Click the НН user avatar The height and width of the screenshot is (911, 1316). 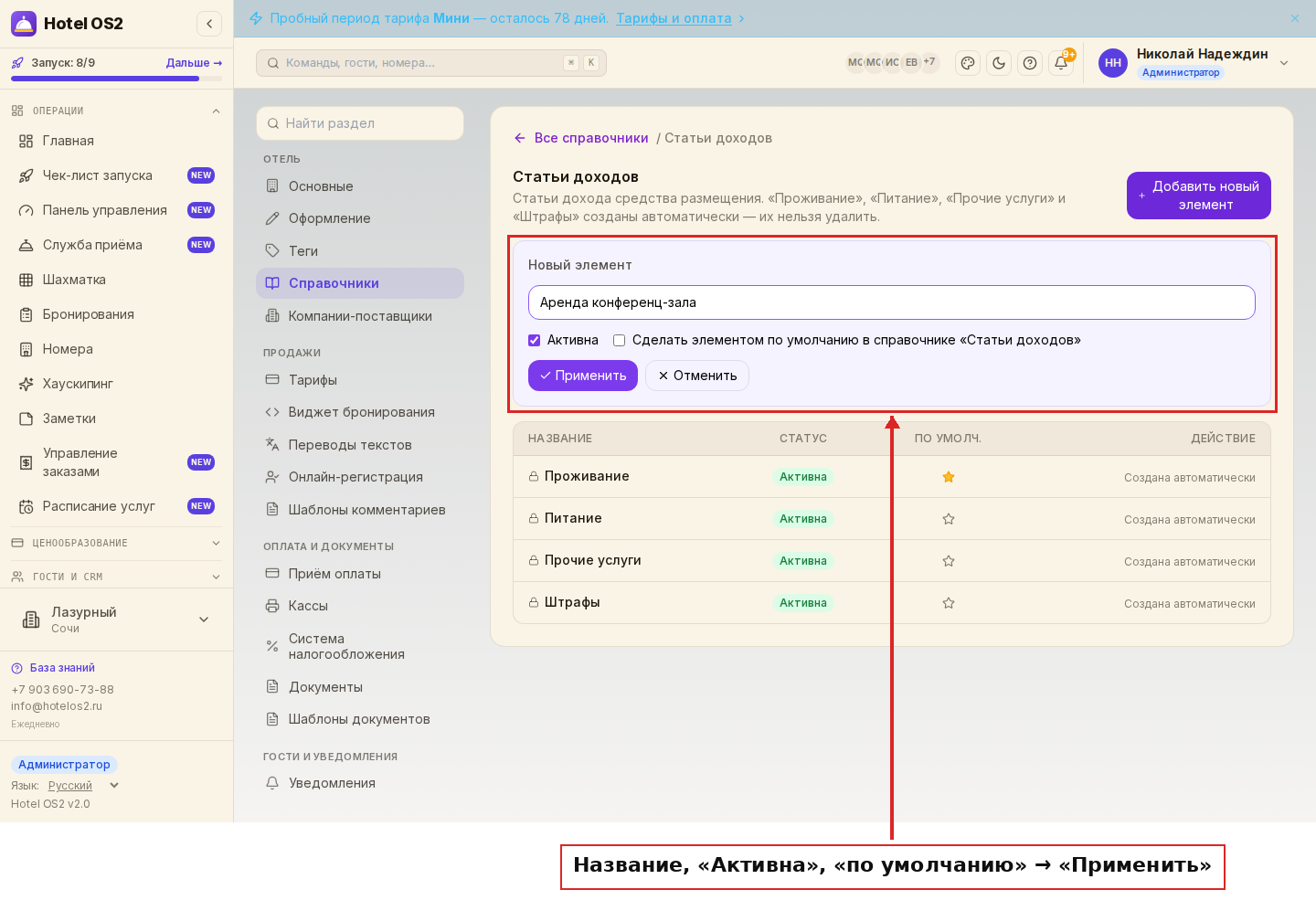point(1113,63)
